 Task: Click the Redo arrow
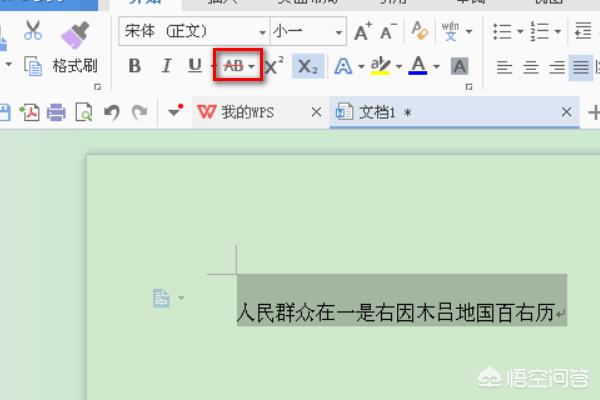(140, 113)
